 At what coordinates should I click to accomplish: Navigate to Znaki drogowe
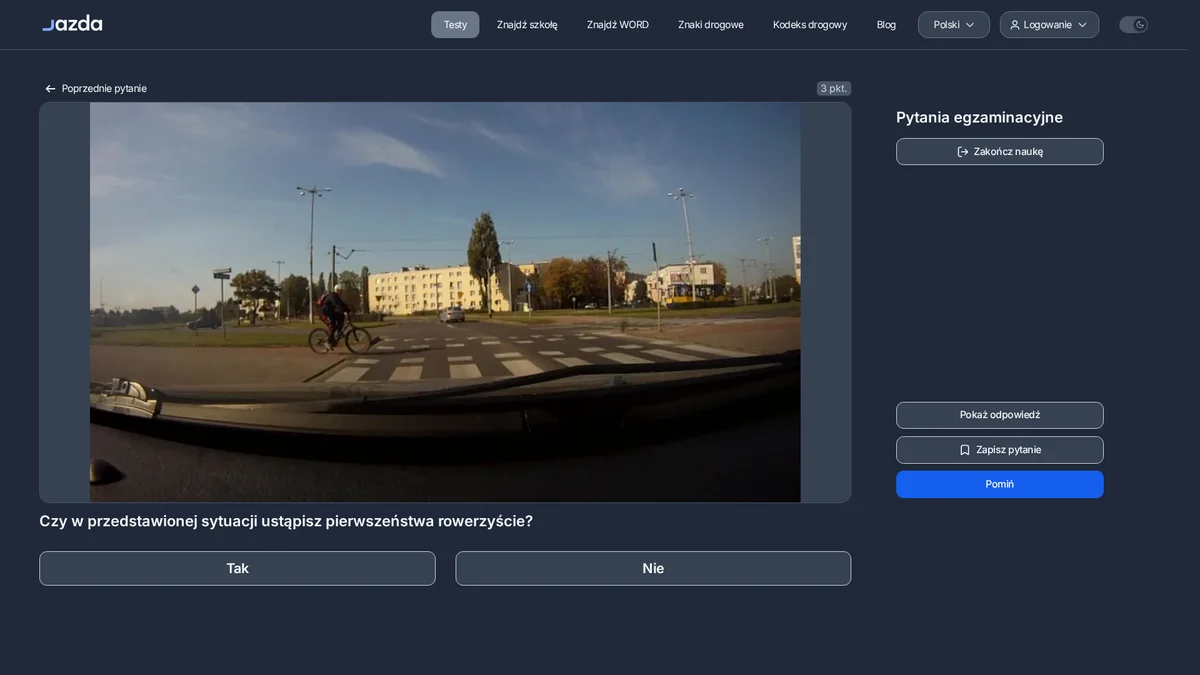click(711, 25)
